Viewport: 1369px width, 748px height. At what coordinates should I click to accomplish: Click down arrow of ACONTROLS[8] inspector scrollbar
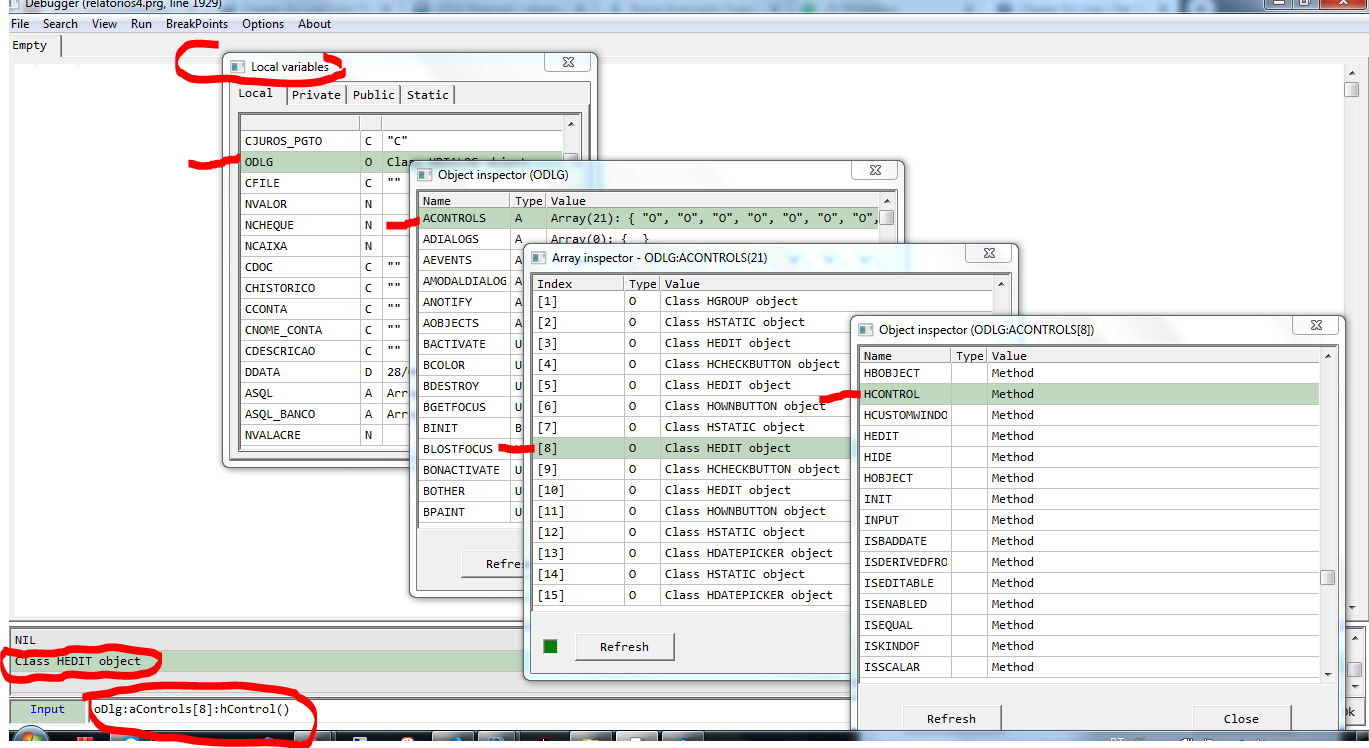coord(1327,673)
